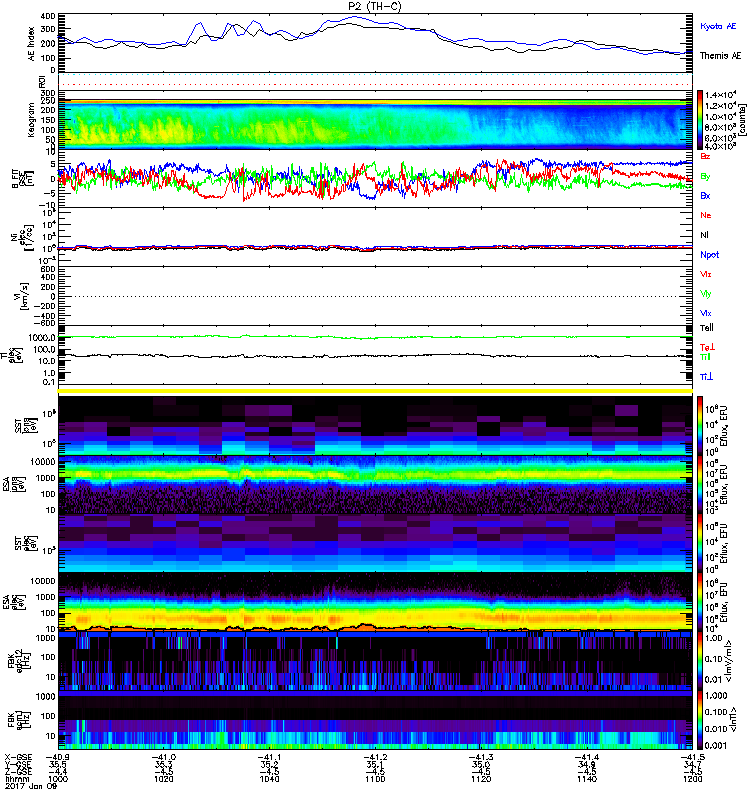
Task: Click the ESA electrons energy spectrogram panel
Action: (375, 602)
